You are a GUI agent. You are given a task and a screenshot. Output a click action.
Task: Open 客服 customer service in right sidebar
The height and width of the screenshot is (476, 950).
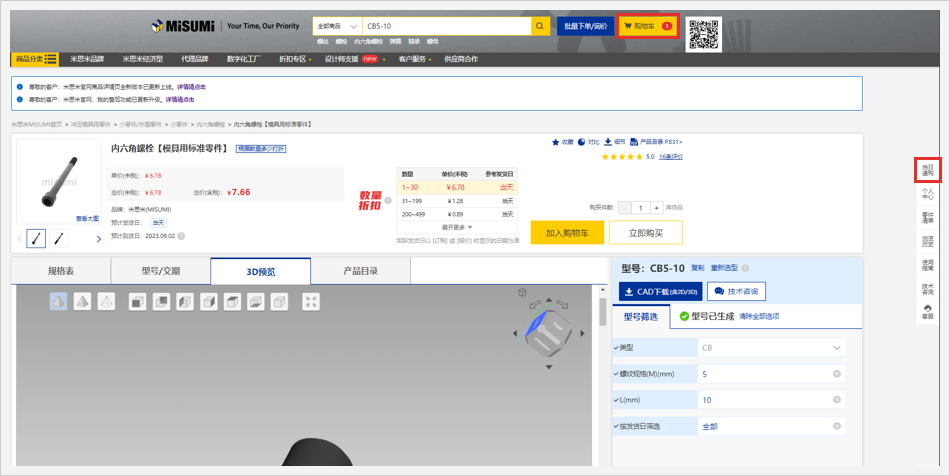coord(927,312)
